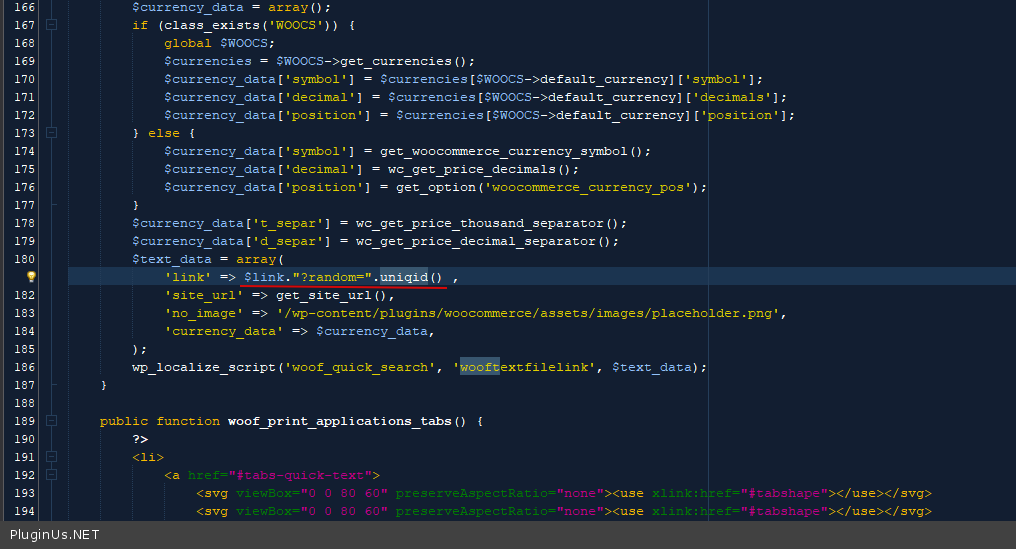Click line number 194 in the gutter
Viewport: 1016px width, 549px height.
[x=21, y=511]
